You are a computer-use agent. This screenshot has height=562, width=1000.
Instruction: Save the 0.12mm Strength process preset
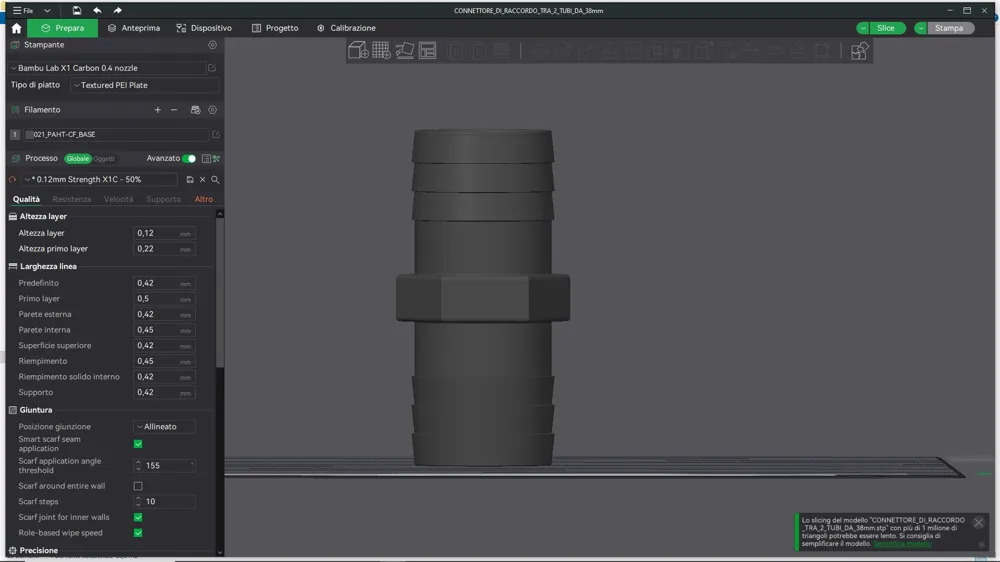189,180
